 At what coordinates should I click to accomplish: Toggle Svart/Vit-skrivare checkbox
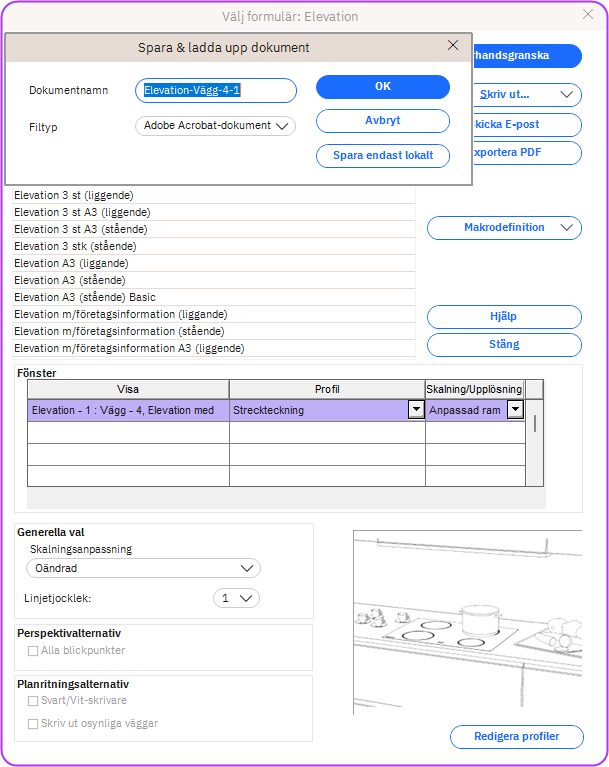tap(34, 701)
